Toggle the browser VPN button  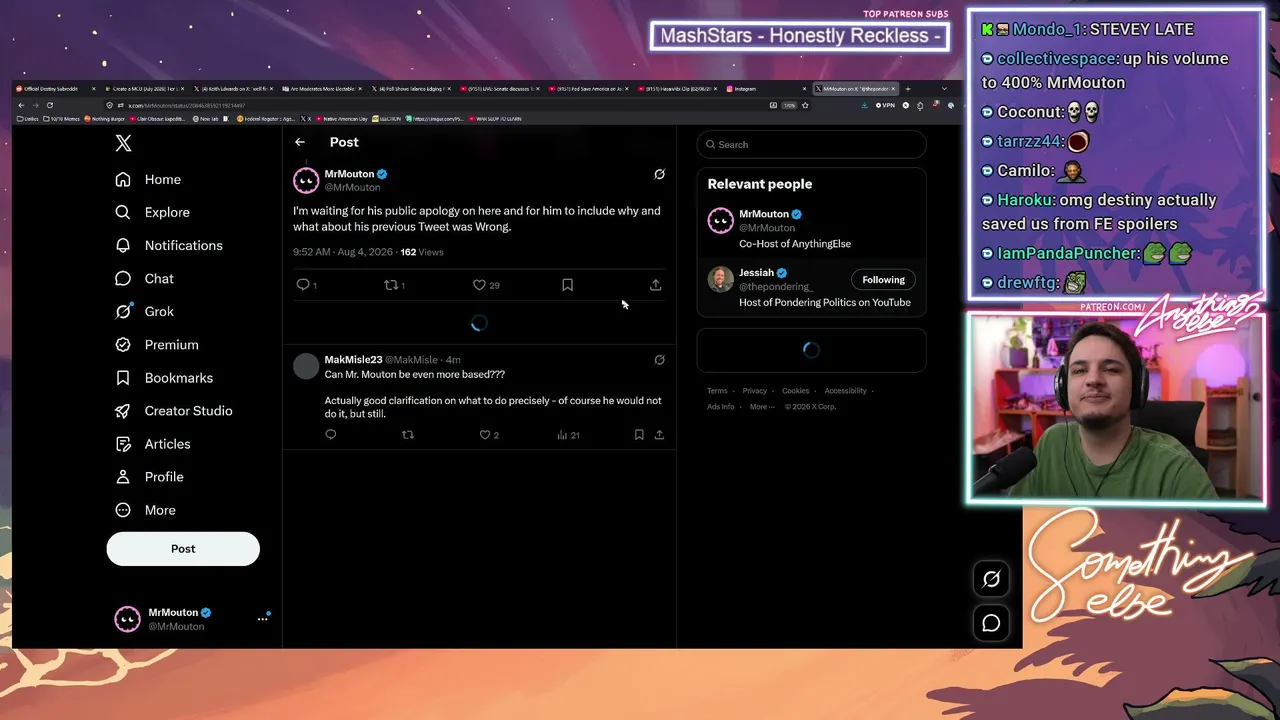coord(885,105)
